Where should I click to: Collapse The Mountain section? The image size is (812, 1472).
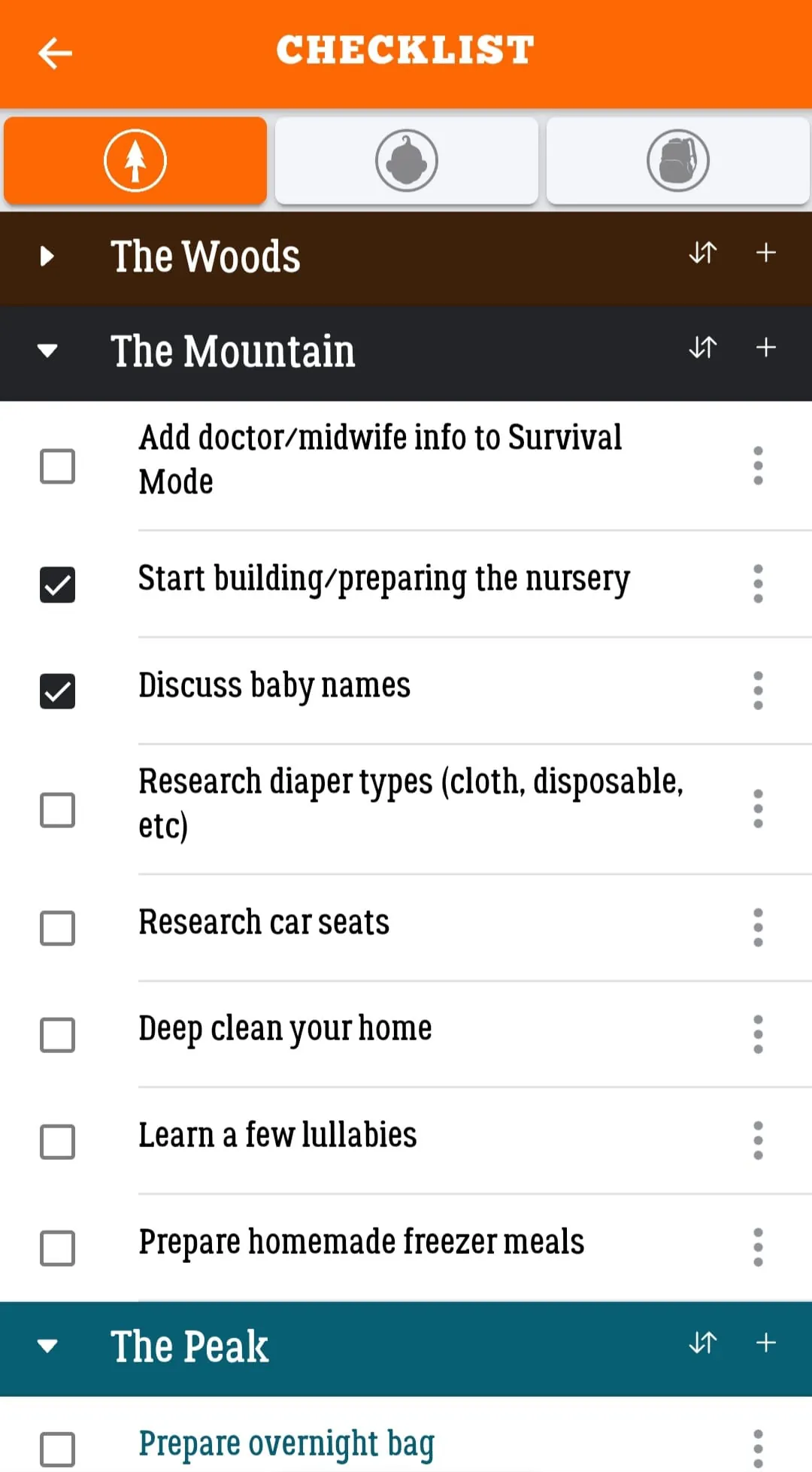coord(47,351)
